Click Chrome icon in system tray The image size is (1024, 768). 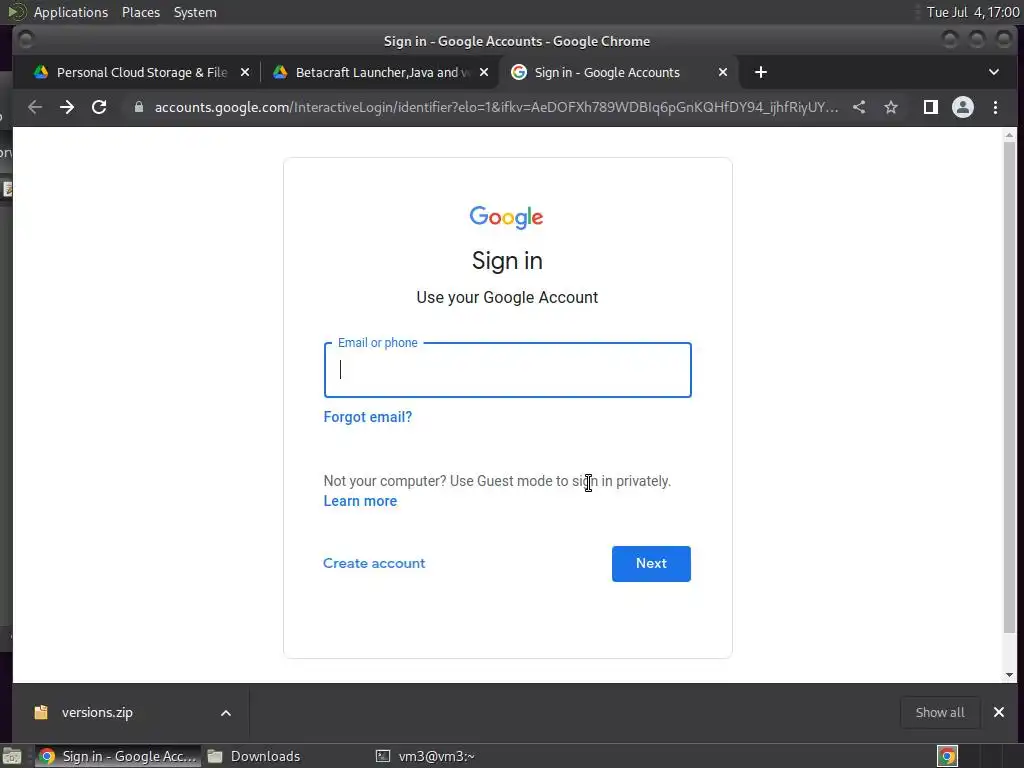tap(947, 756)
